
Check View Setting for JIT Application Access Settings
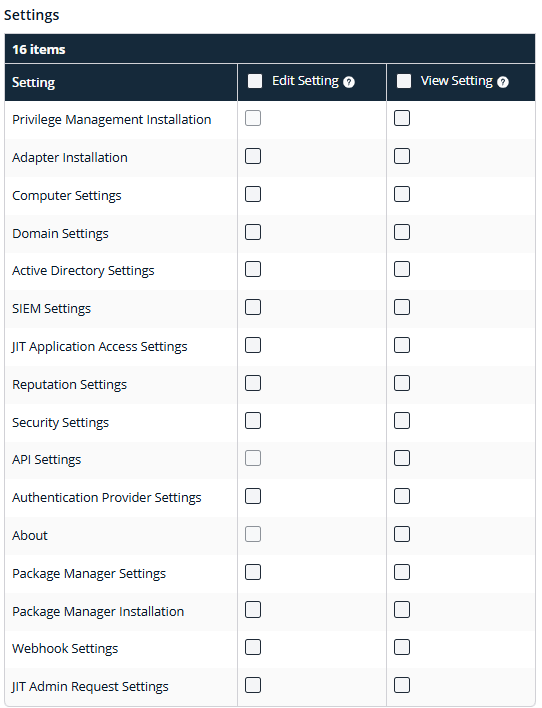402,345
